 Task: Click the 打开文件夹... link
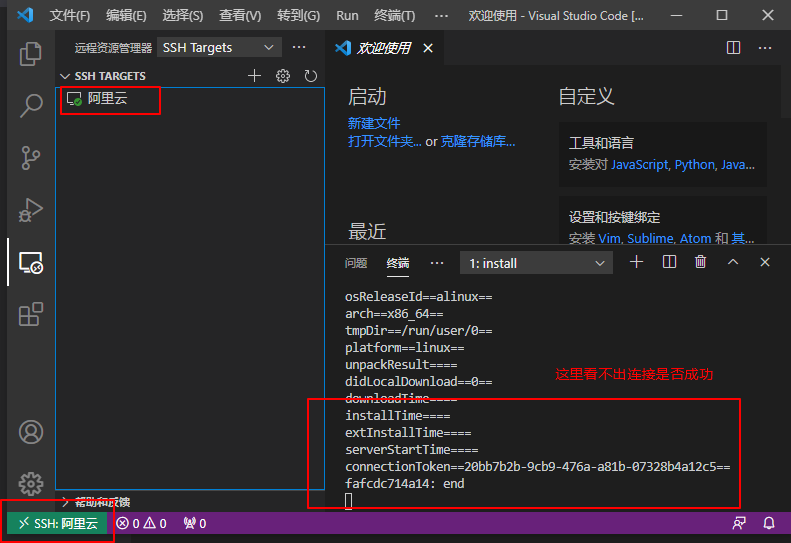pos(384,141)
